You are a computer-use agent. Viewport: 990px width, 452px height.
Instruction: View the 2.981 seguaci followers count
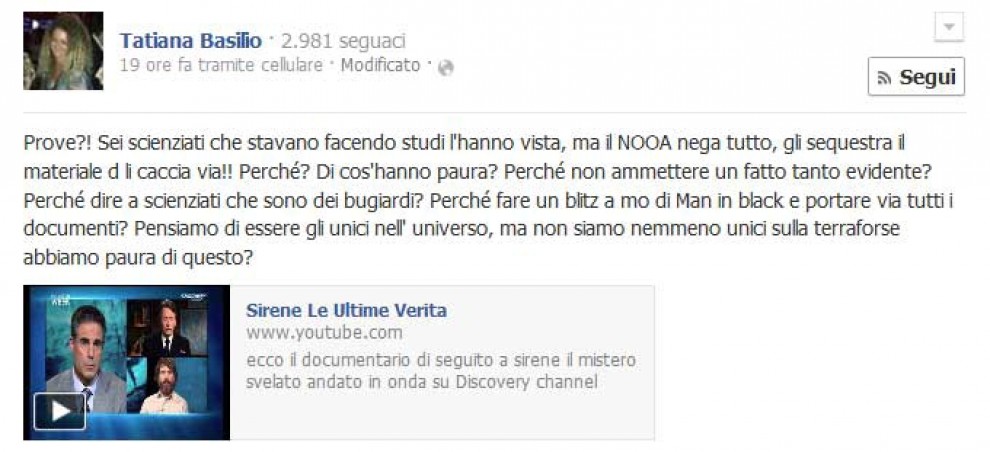click(x=343, y=41)
